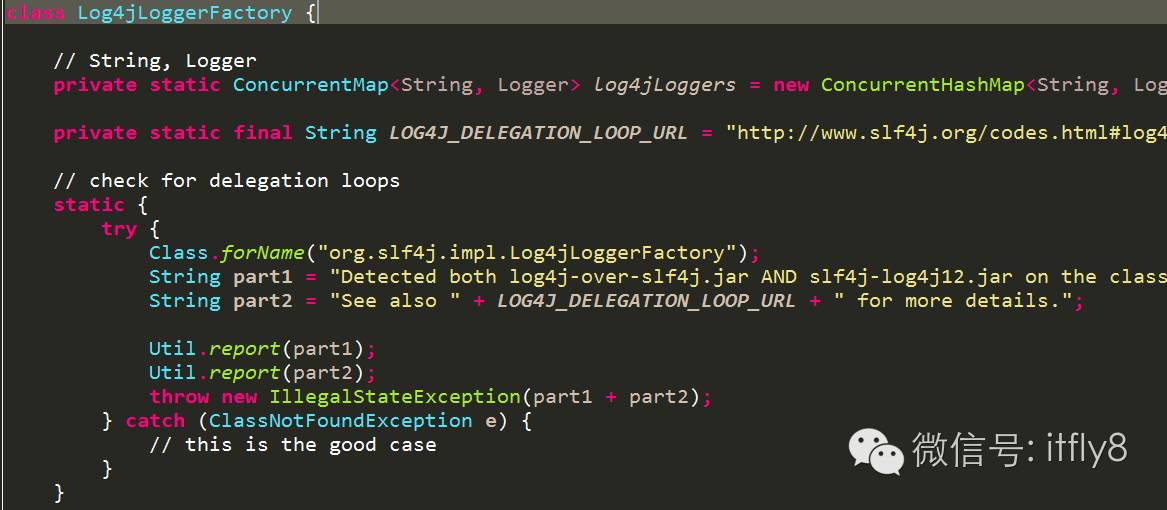This screenshot has height=510, width=1167.
Task: Click the "See also " string literal
Action: pyautogui.click(x=394, y=301)
